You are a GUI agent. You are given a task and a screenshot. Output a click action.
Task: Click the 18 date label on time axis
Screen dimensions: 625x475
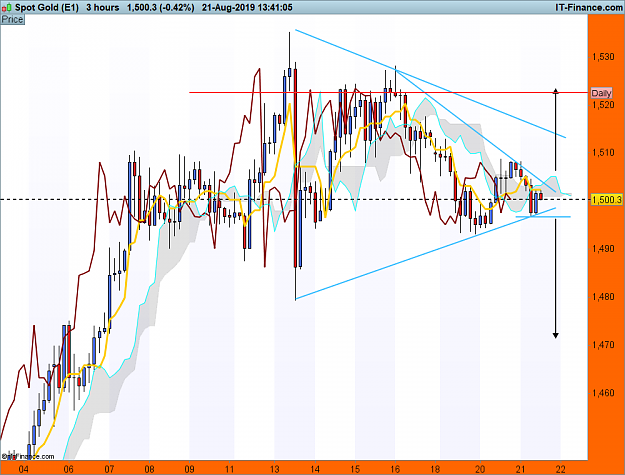pyautogui.click(x=435, y=469)
